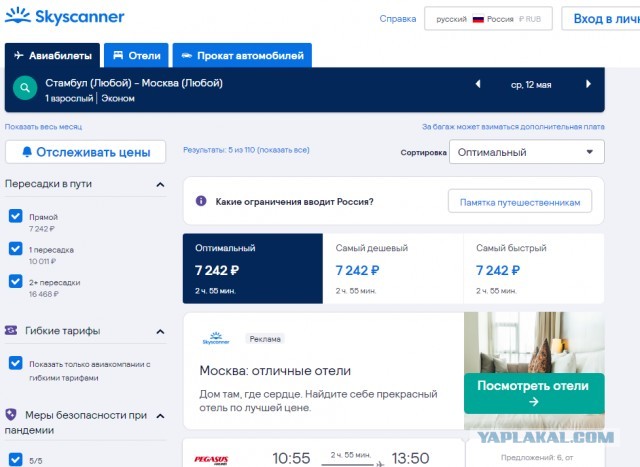Switch to Прокат автомобилей tab

click(x=242, y=55)
